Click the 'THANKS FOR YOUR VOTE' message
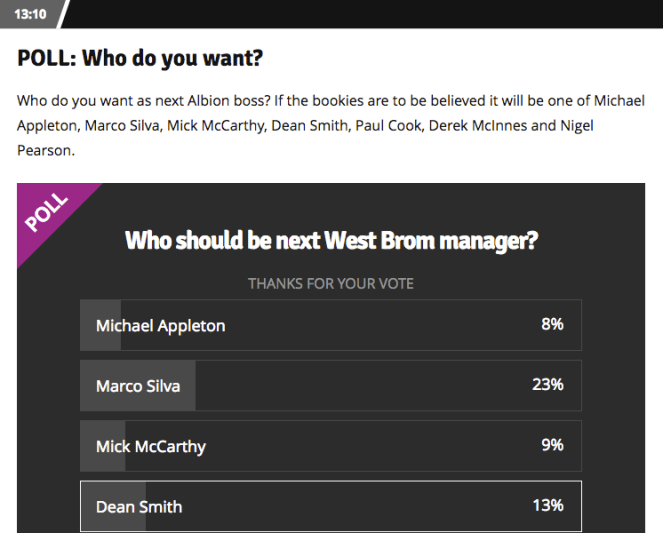Viewport: 663px width, 533px height. click(331, 284)
